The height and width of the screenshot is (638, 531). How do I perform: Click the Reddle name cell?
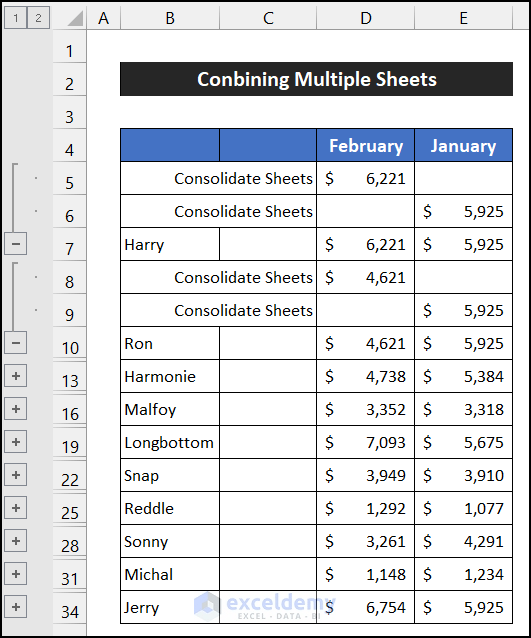coord(170,508)
